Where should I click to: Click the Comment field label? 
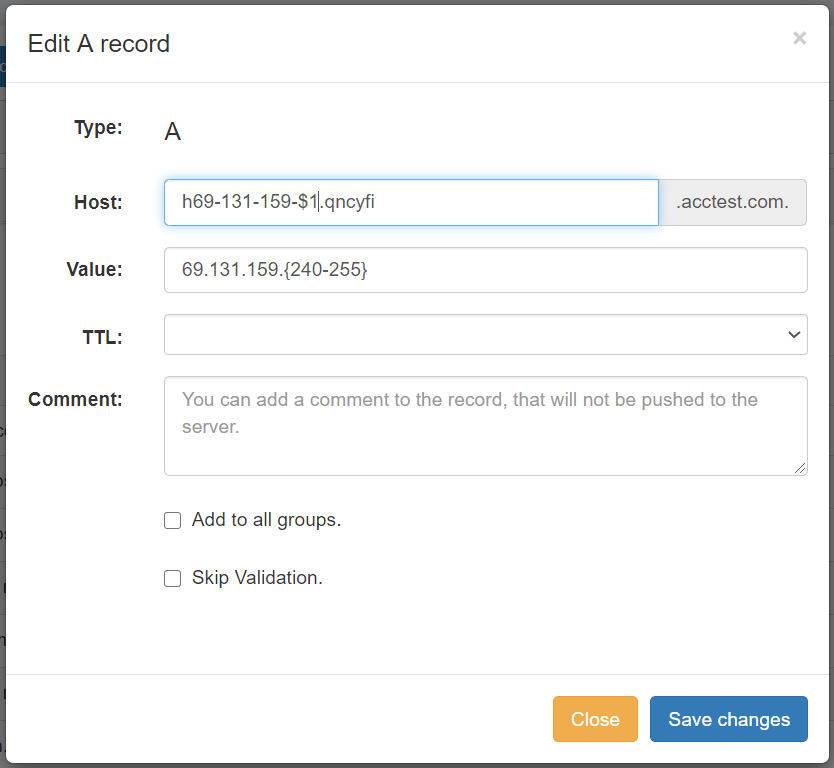75,399
